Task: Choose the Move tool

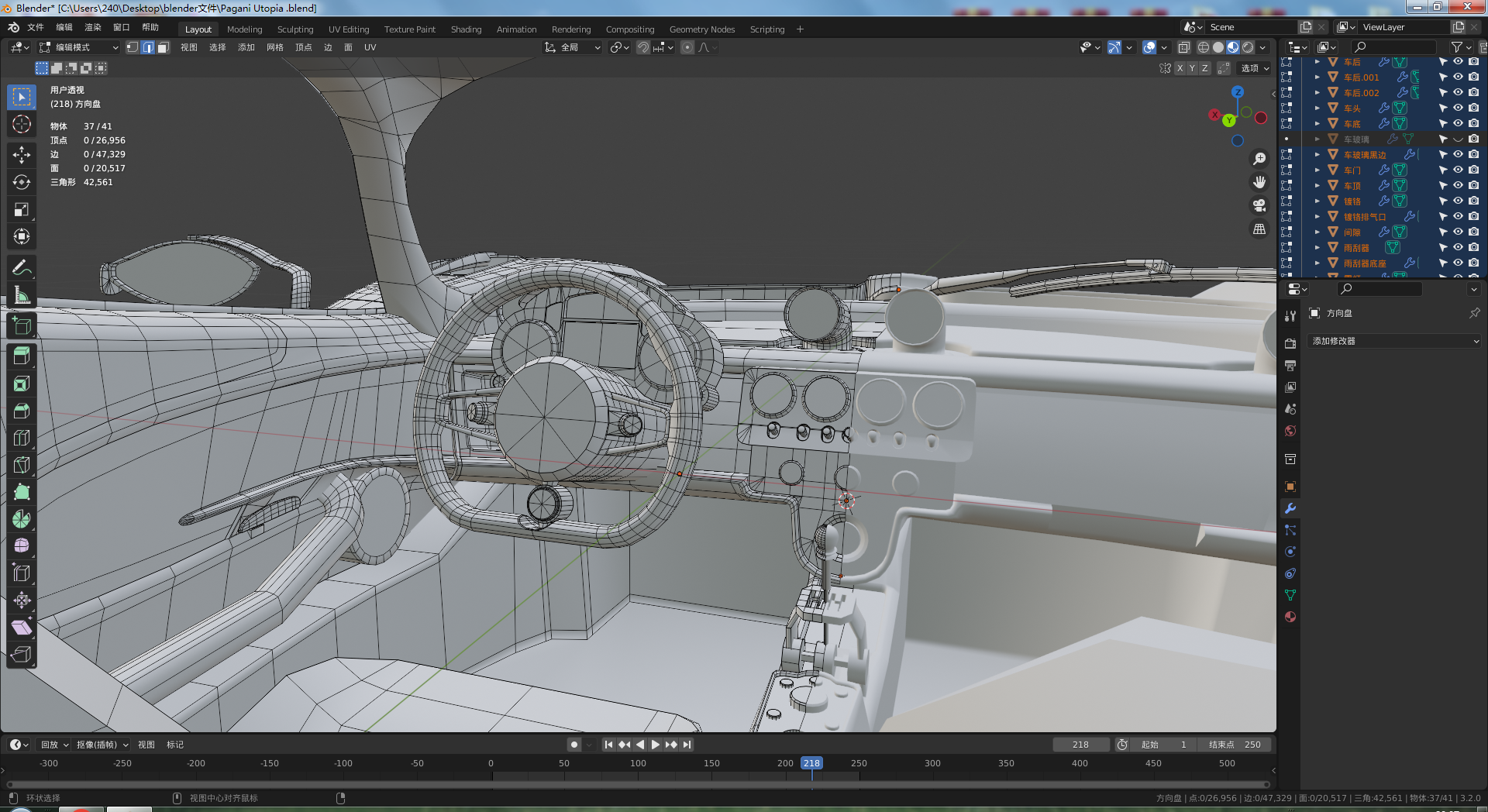Action: [x=22, y=155]
